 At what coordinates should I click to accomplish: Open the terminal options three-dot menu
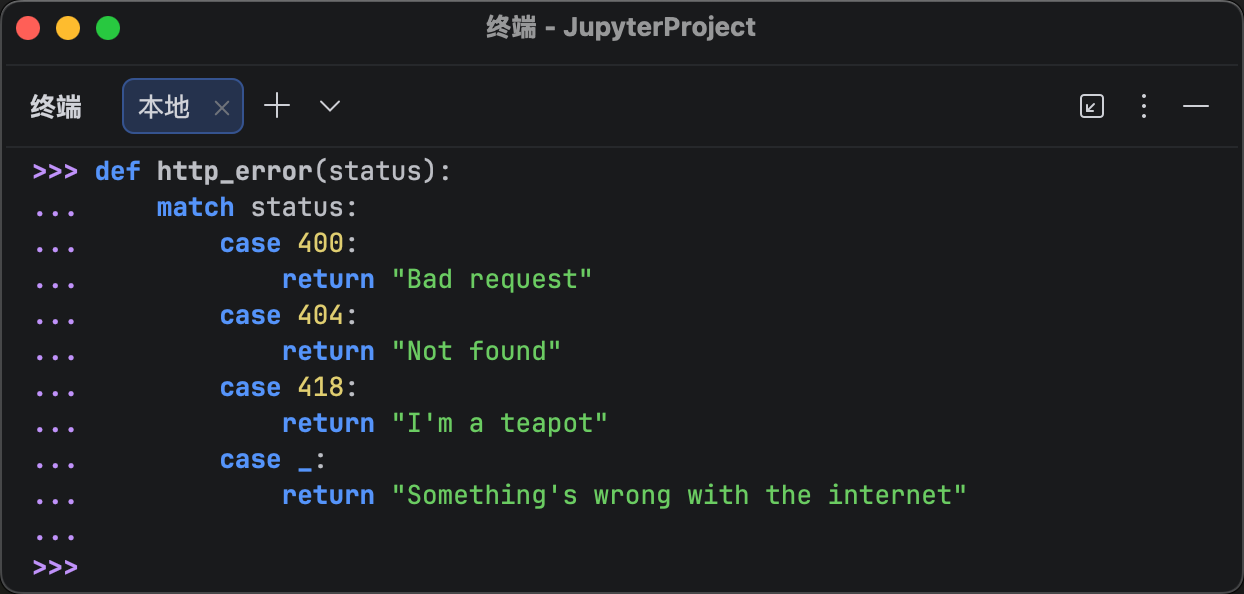point(1144,106)
